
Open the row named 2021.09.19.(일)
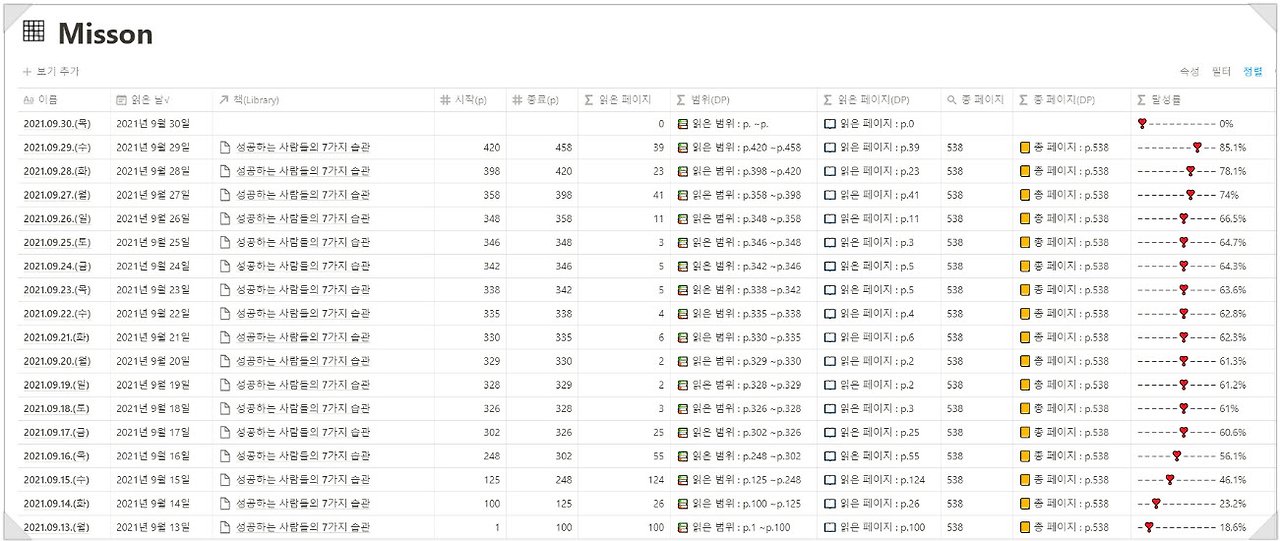pos(58,385)
